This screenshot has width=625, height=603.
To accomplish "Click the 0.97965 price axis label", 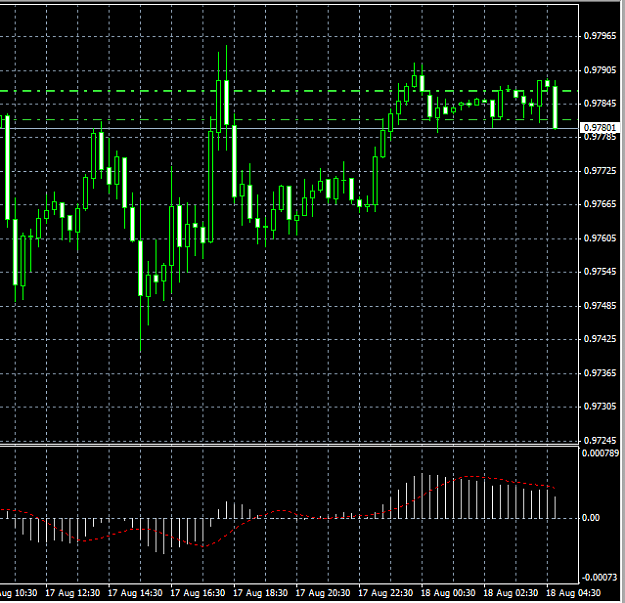I will [599, 36].
